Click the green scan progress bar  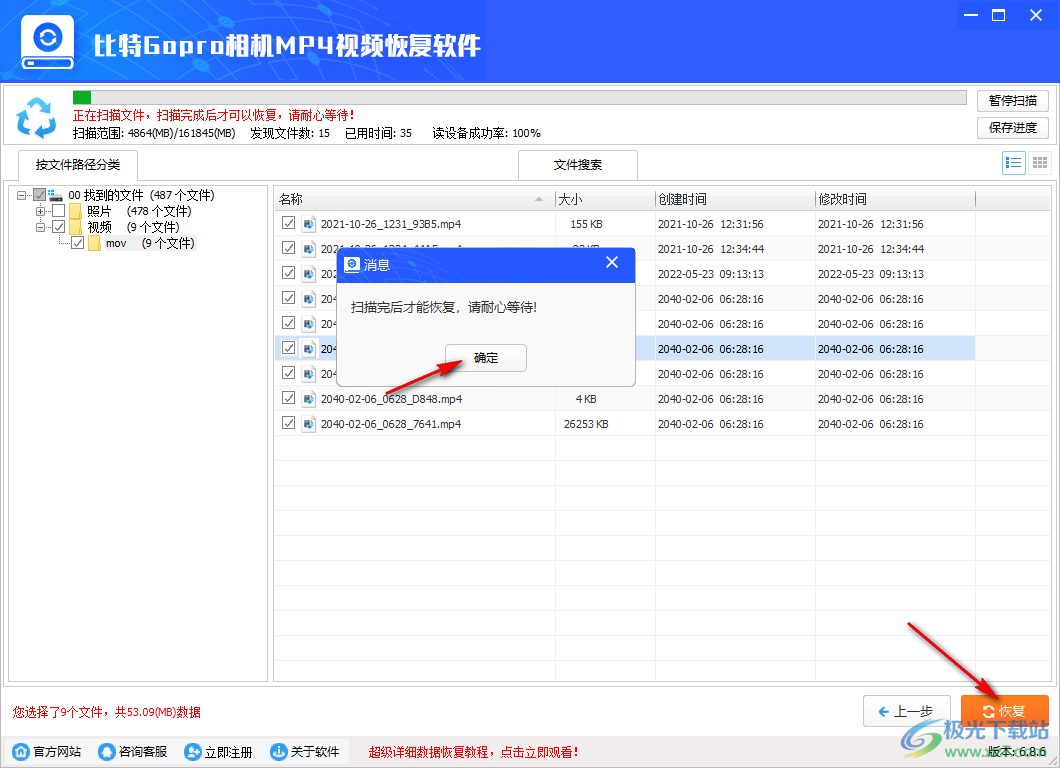point(82,97)
